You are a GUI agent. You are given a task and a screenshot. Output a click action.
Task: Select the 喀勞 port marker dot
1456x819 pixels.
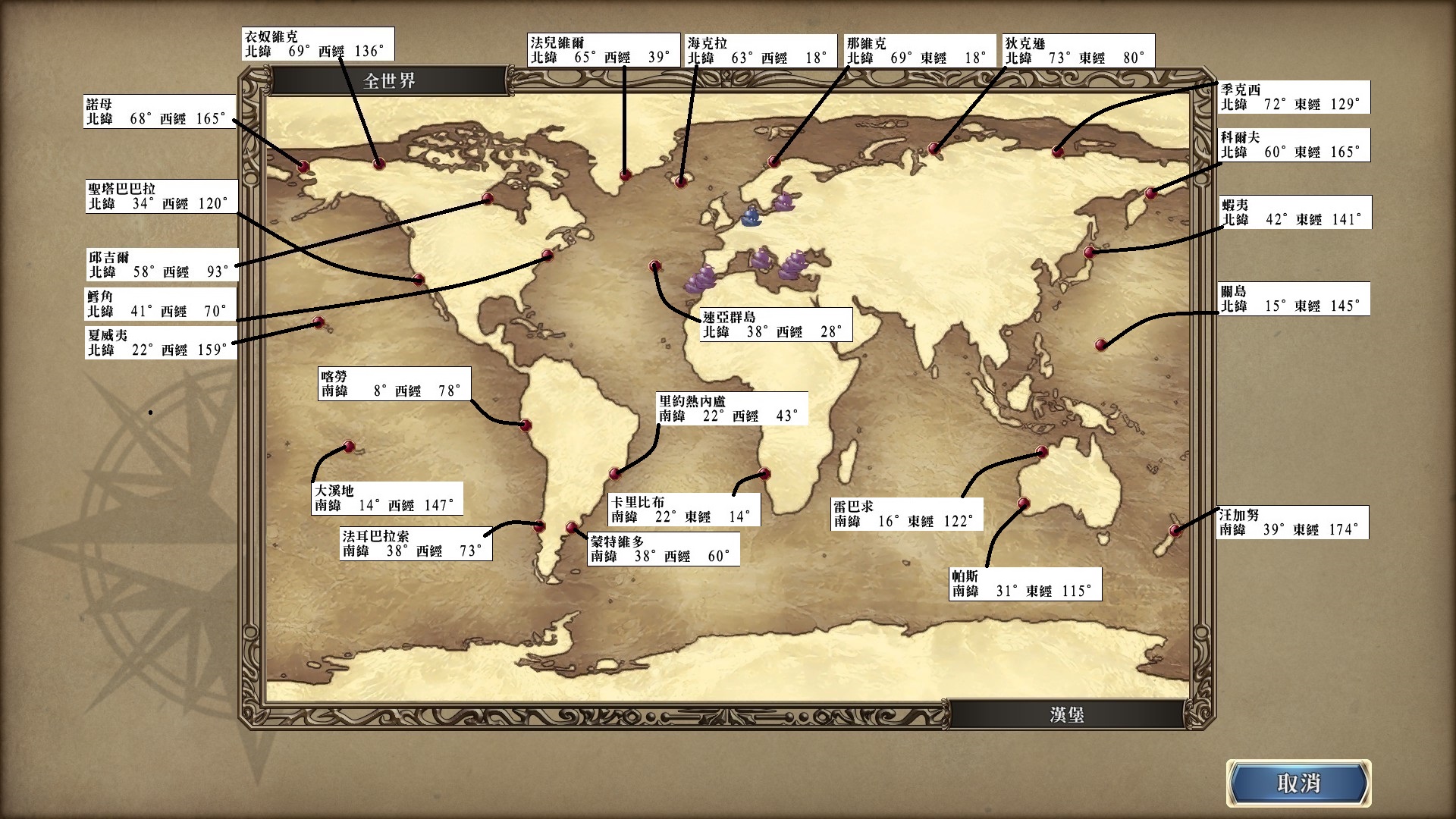pyautogui.click(x=525, y=425)
